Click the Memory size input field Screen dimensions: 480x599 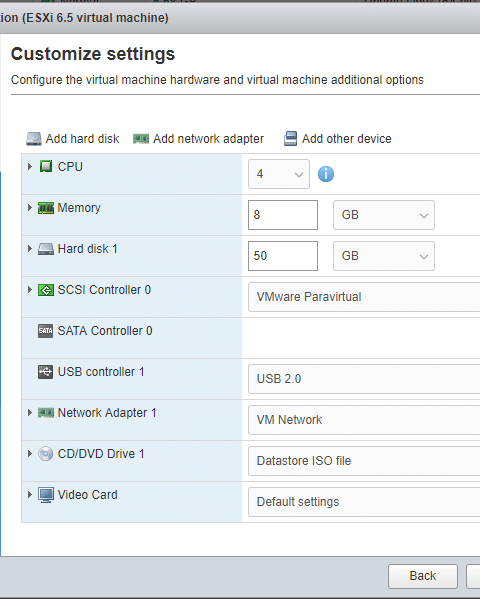coord(283,215)
